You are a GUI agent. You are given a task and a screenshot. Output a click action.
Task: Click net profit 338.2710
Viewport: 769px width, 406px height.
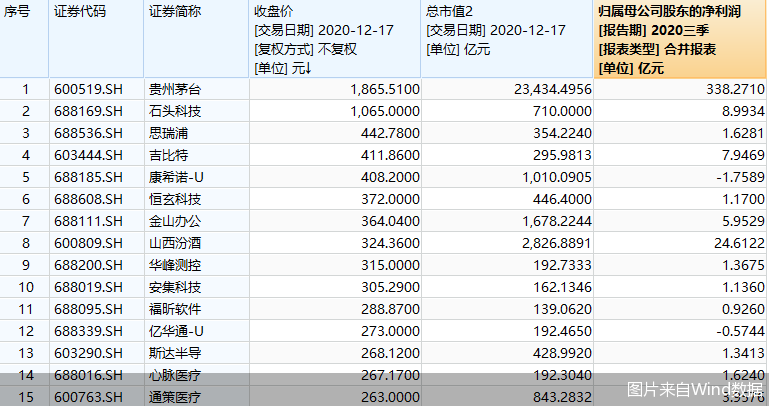735,89
